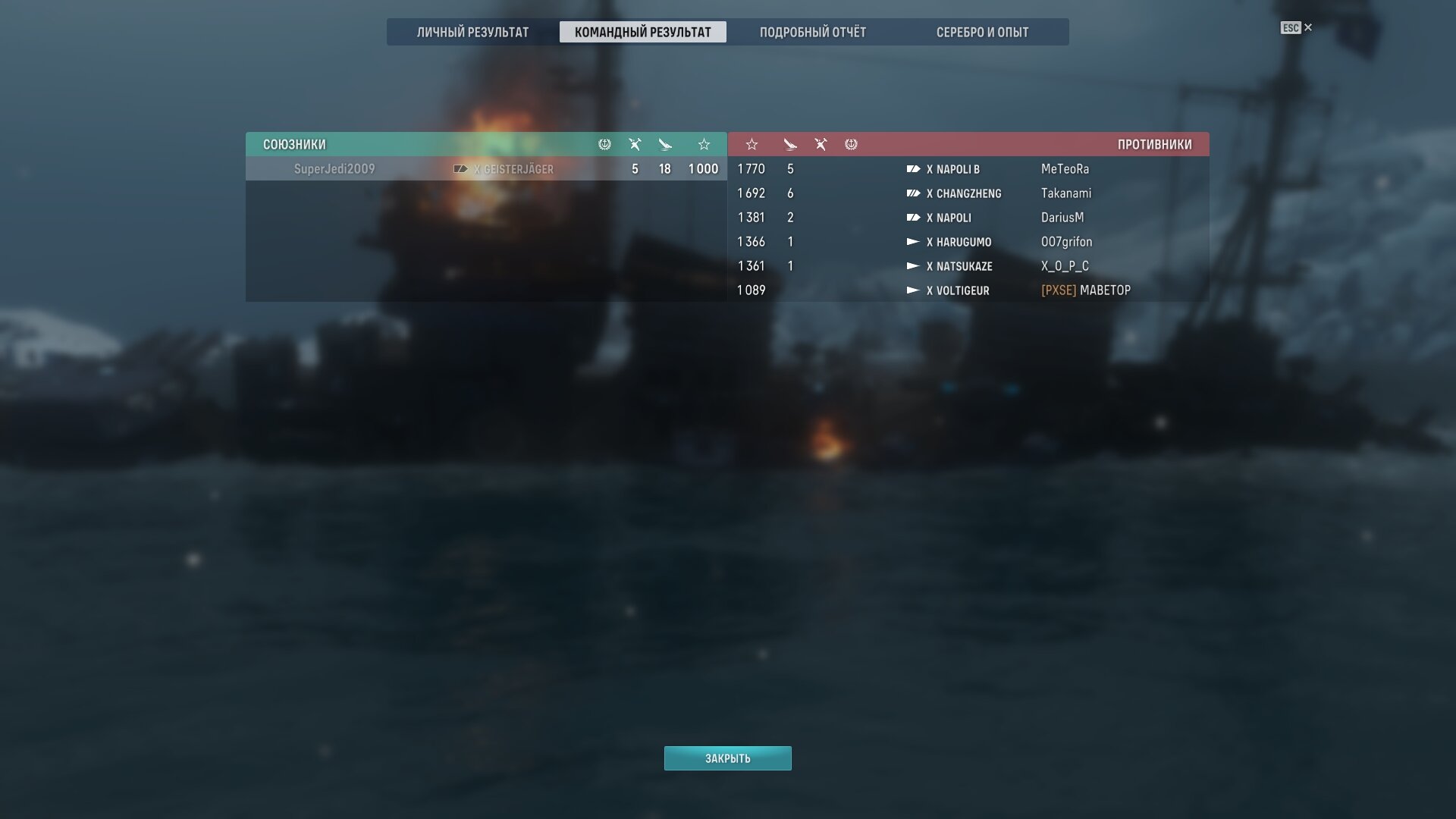Sort allies by star score icon
This screenshot has width=1456, height=819.
[704, 144]
